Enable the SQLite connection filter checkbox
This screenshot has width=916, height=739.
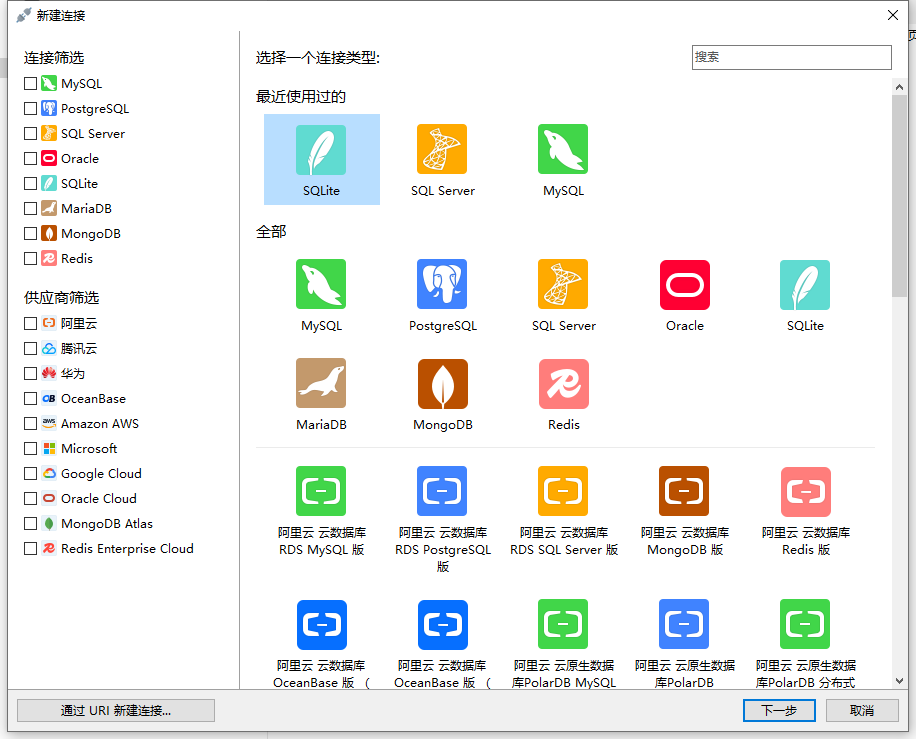(x=30, y=183)
